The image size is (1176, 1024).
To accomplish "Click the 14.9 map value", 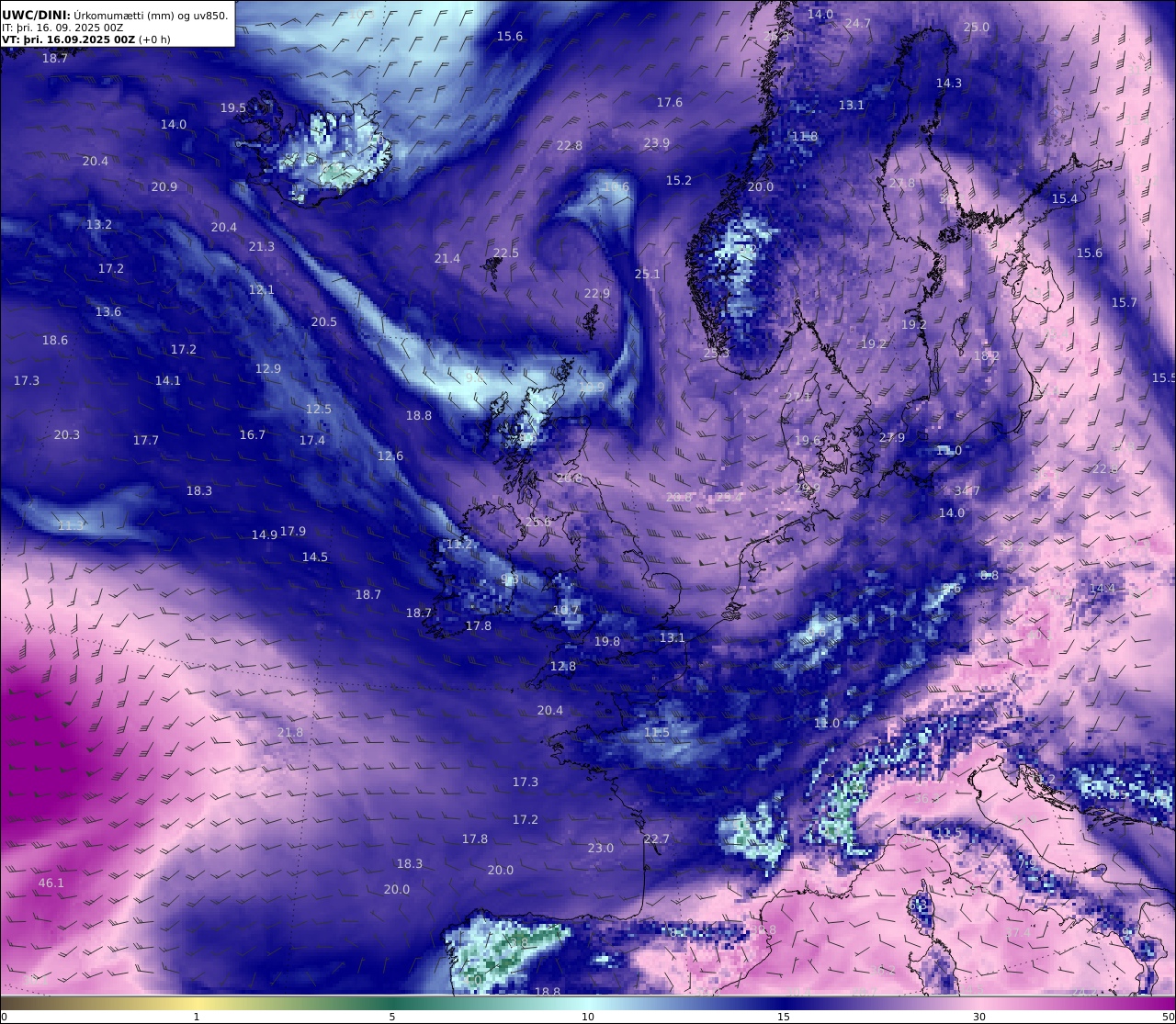I will (x=265, y=535).
